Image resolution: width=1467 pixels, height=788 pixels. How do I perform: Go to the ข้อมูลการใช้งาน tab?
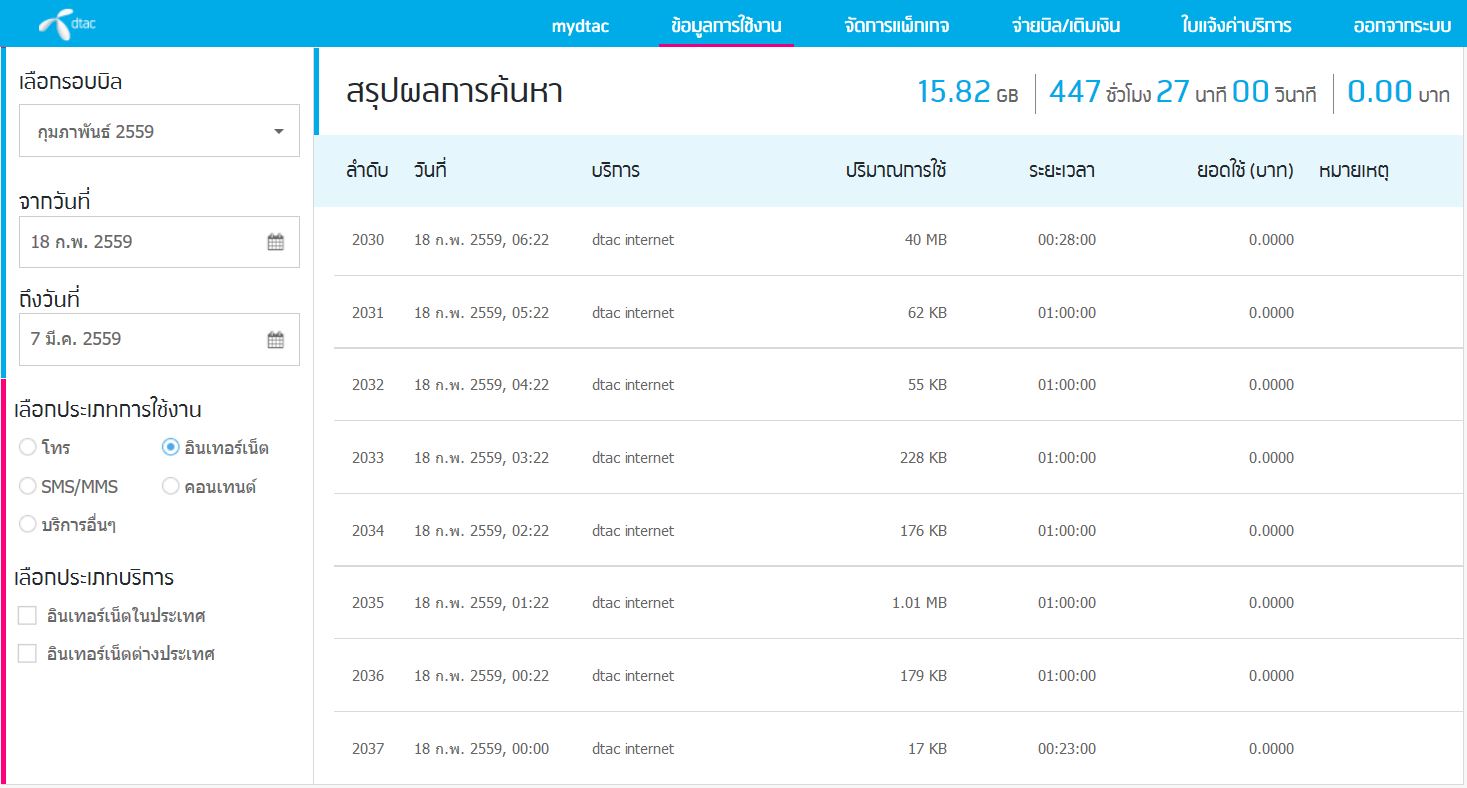pos(726,26)
